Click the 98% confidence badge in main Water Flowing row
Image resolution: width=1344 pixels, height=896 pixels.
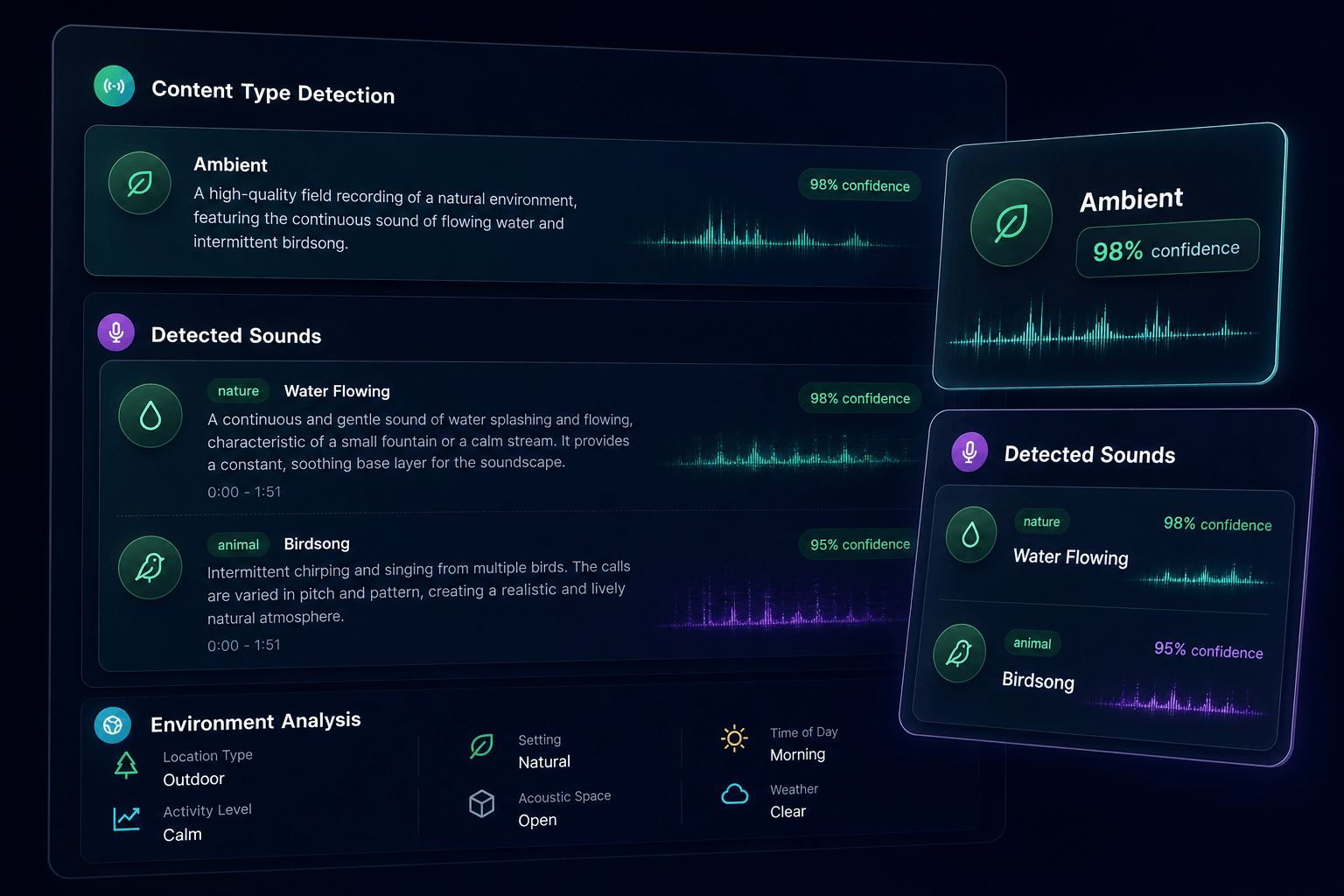point(860,398)
